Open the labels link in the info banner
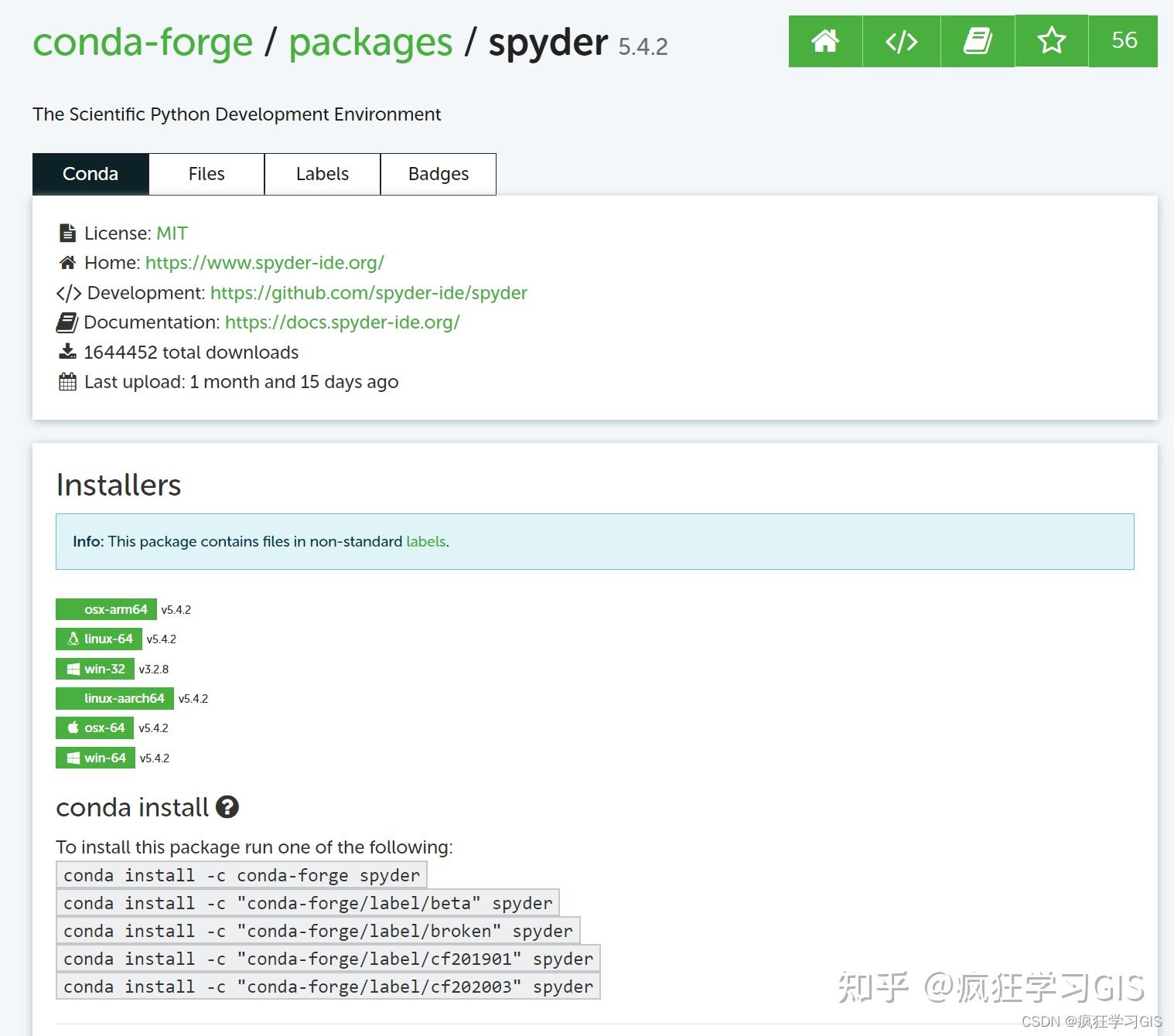This screenshot has height=1036, width=1174. (x=425, y=541)
